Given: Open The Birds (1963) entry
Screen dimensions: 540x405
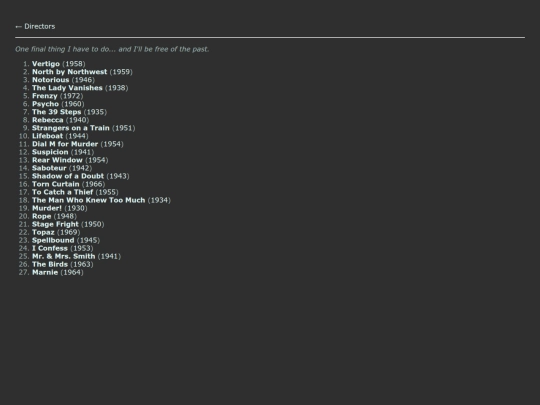Looking at the screenshot, I should [x=50, y=264].
